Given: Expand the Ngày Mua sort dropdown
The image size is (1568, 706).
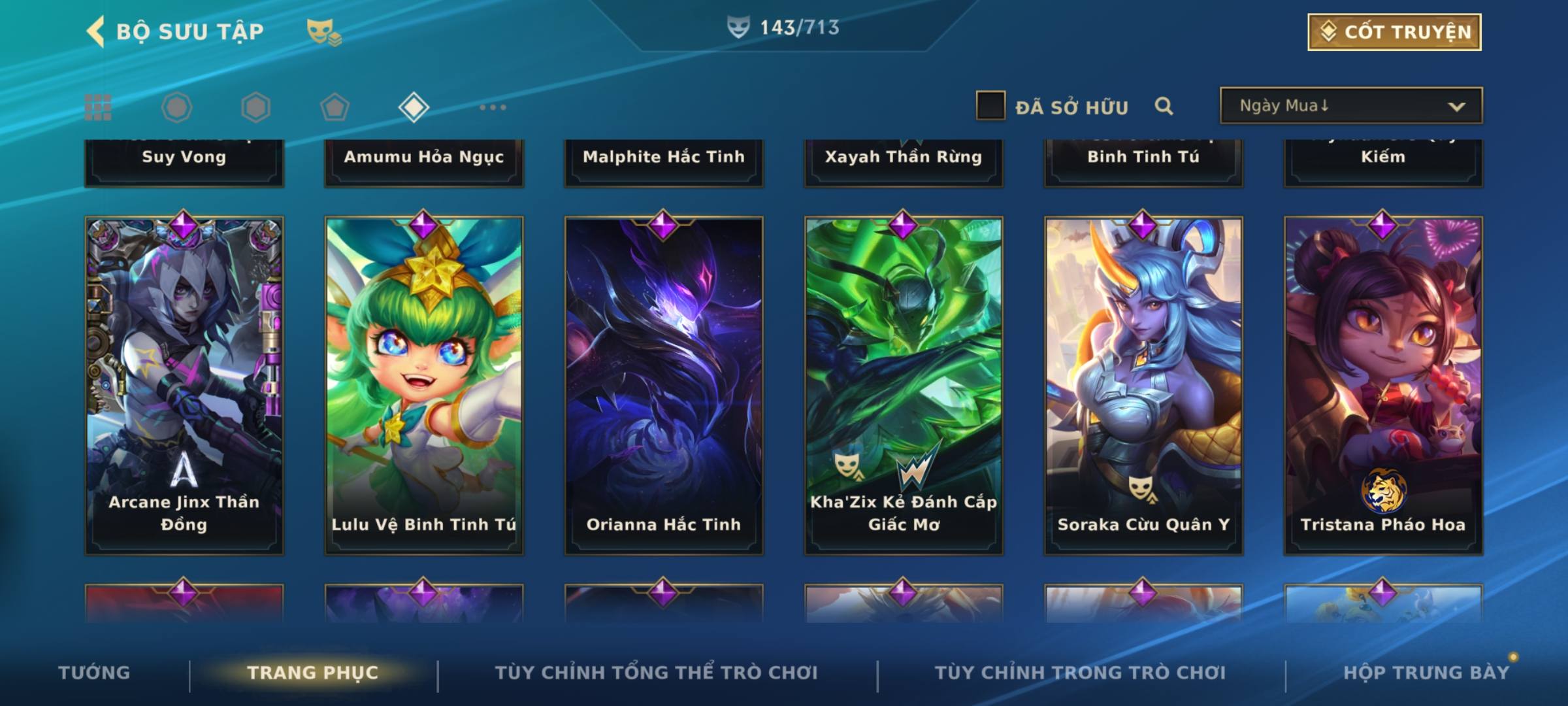Looking at the screenshot, I should pos(1351,105).
